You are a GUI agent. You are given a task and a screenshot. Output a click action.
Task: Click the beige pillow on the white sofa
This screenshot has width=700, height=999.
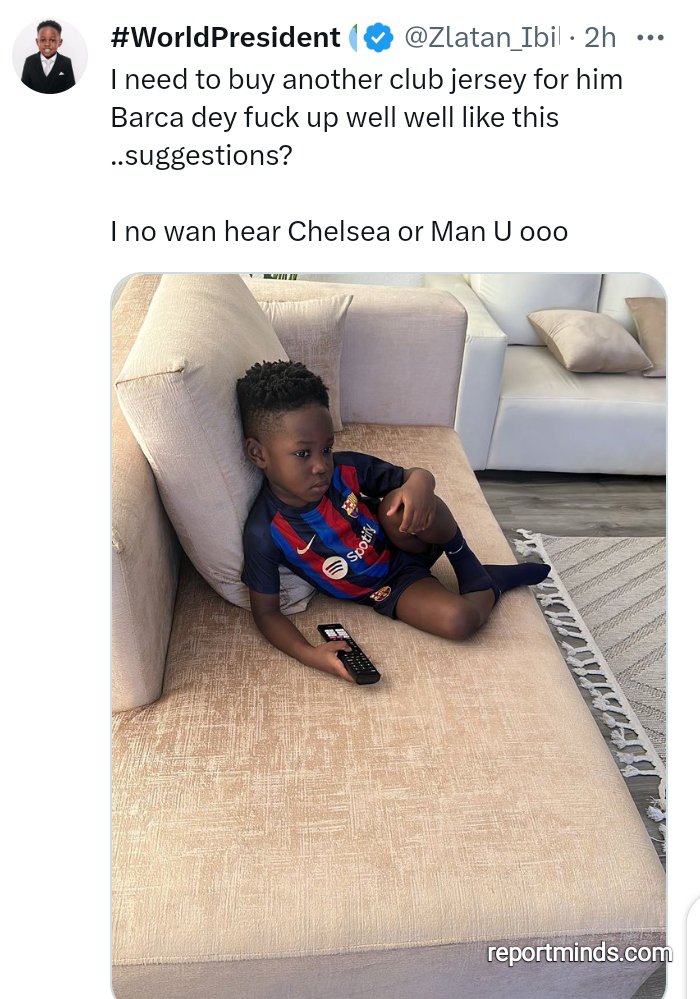(x=589, y=340)
